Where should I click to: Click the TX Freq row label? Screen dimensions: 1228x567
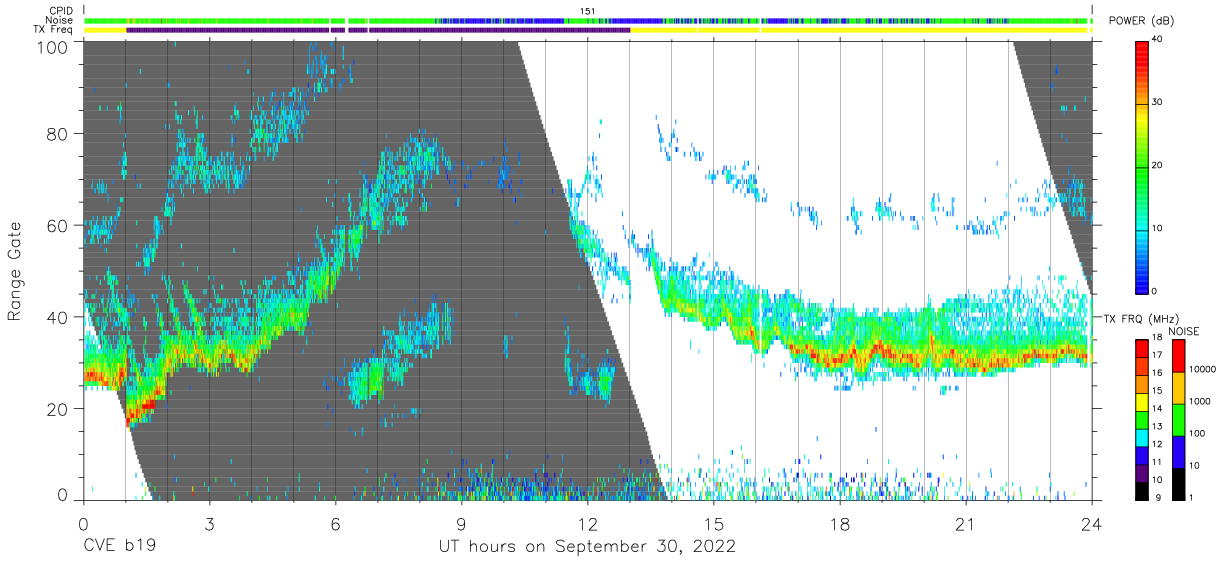coord(54,30)
